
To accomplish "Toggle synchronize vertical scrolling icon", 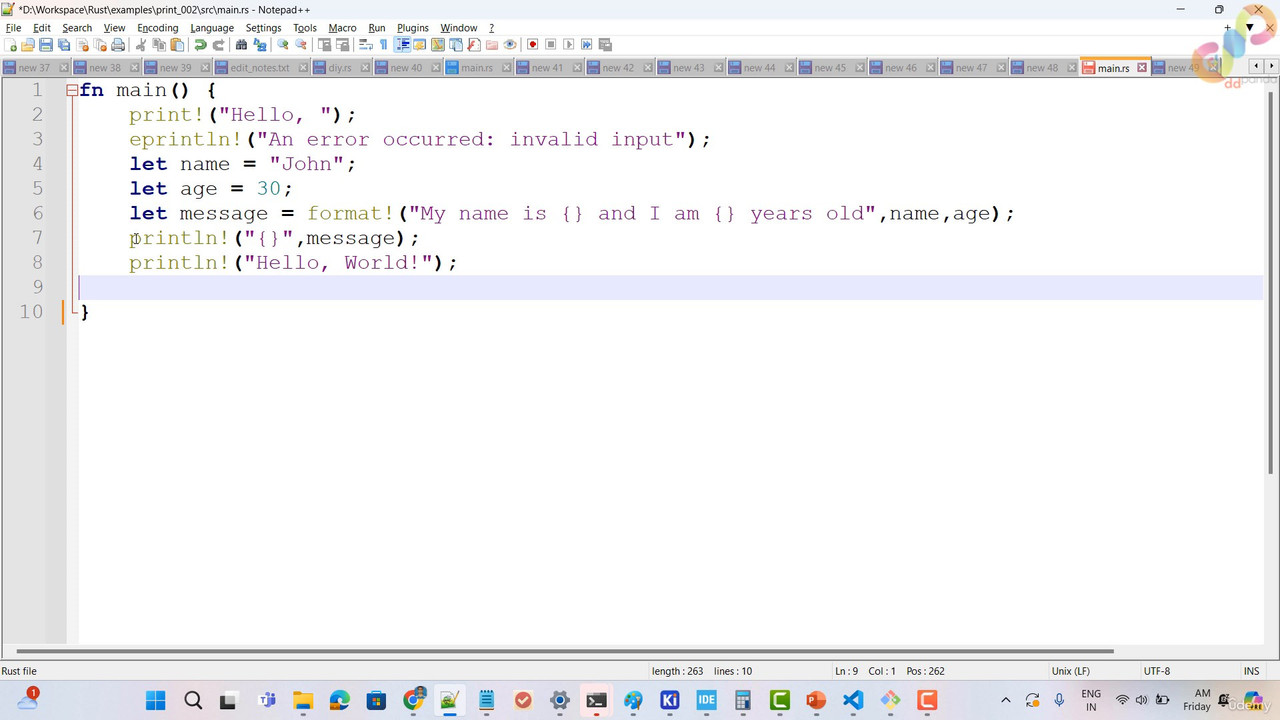I will click(324, 44).
